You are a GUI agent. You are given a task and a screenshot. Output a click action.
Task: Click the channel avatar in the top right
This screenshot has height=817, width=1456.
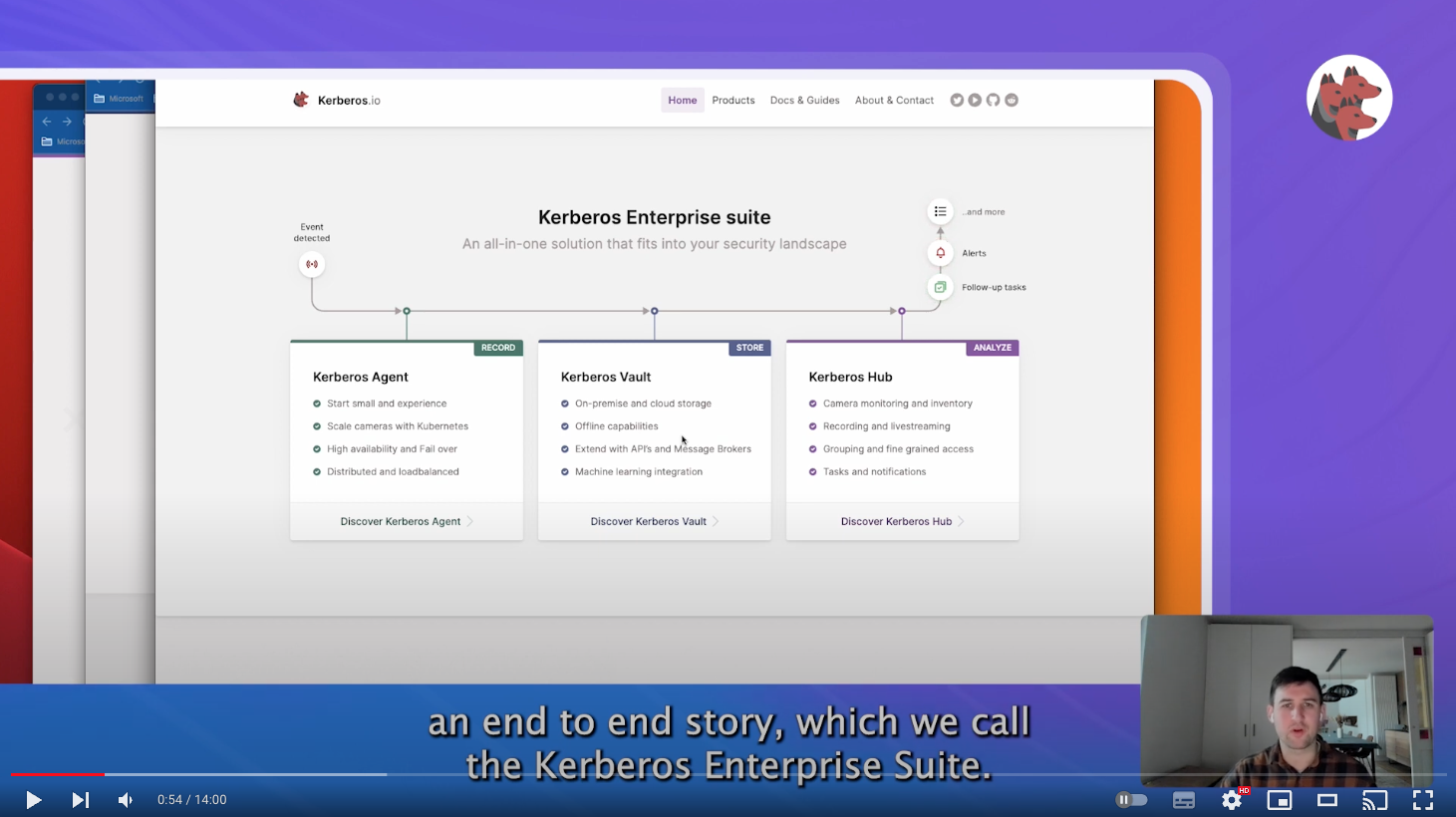[1349, 97]
